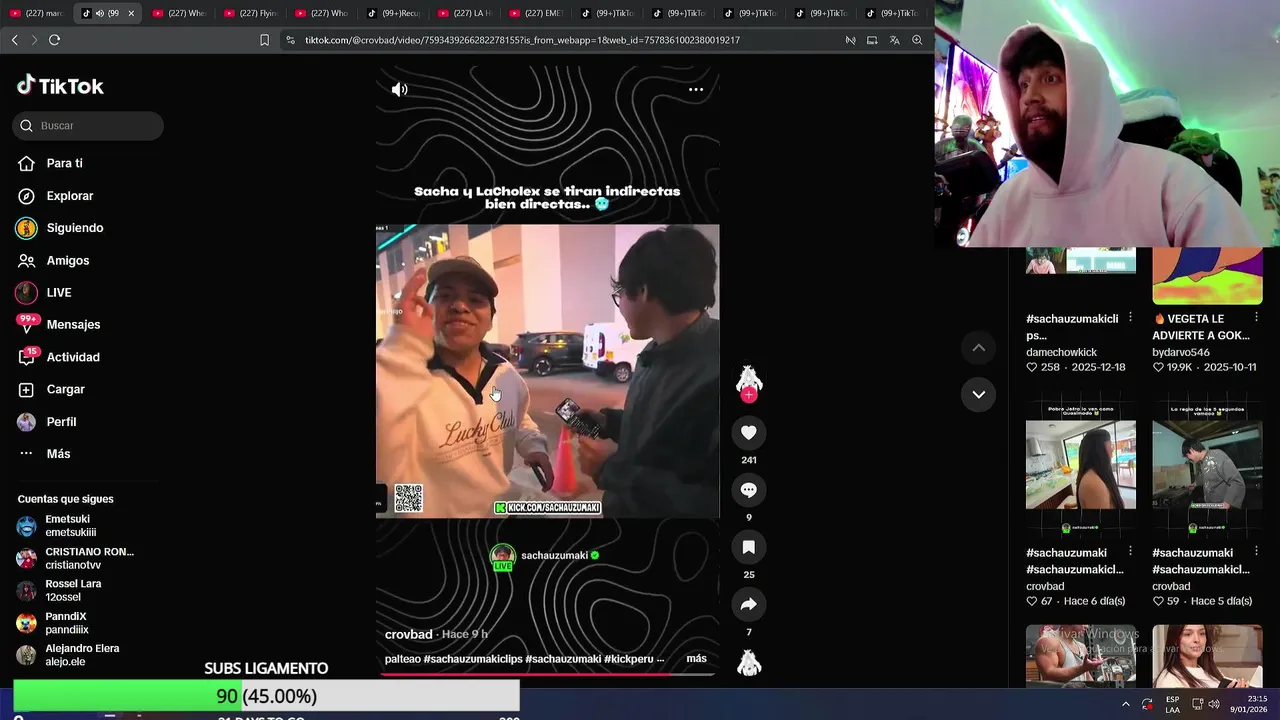The height and width of the screenshot is (720, 1280).
Task: Open the Para ti feed
Action: point(64,163)
